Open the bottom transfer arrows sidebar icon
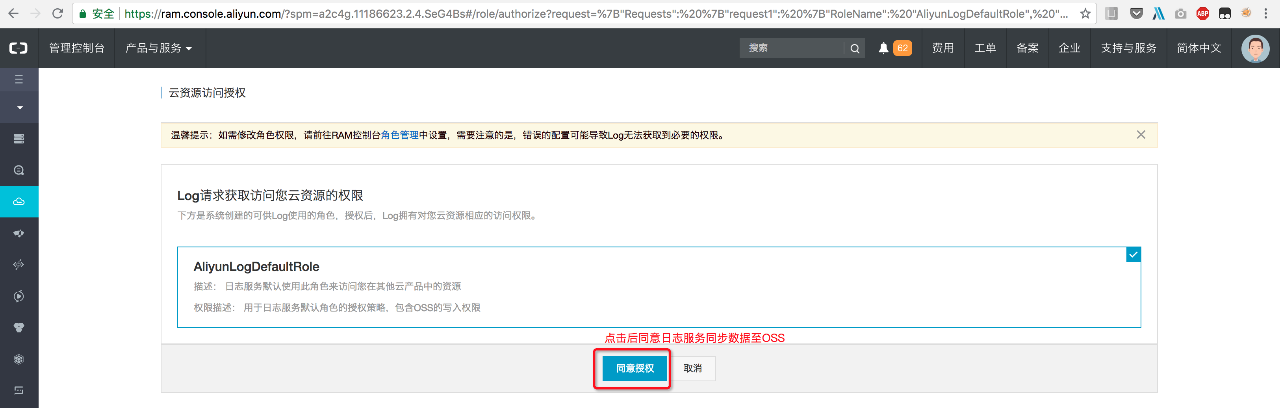 click(x=19, y=390)
